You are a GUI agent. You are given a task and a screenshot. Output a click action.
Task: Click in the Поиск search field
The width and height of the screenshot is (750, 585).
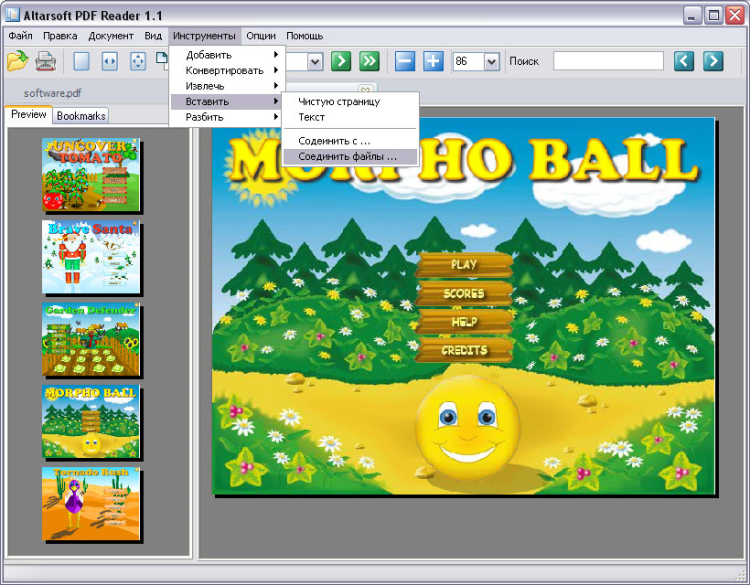pyautogui.click(x=608, y=61)
